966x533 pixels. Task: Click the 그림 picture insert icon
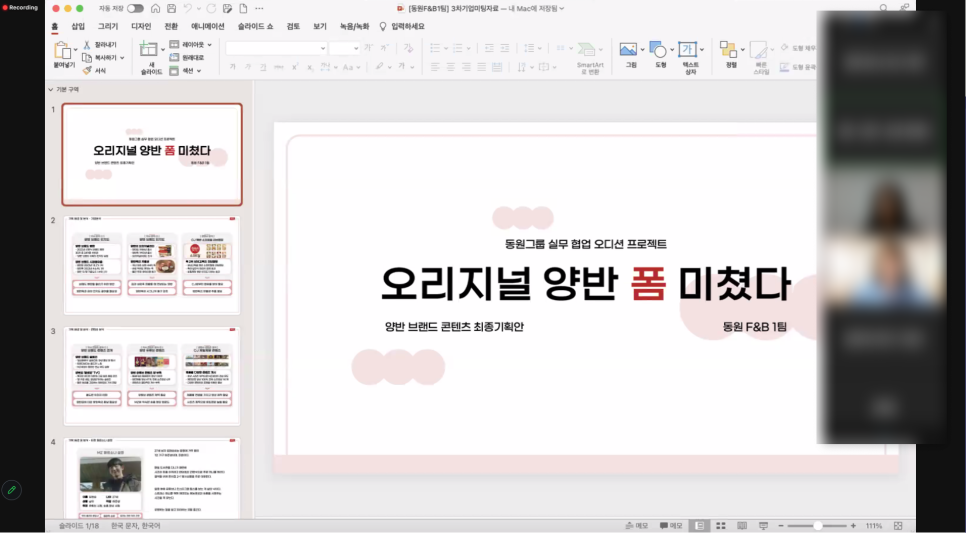click(628, 49)
